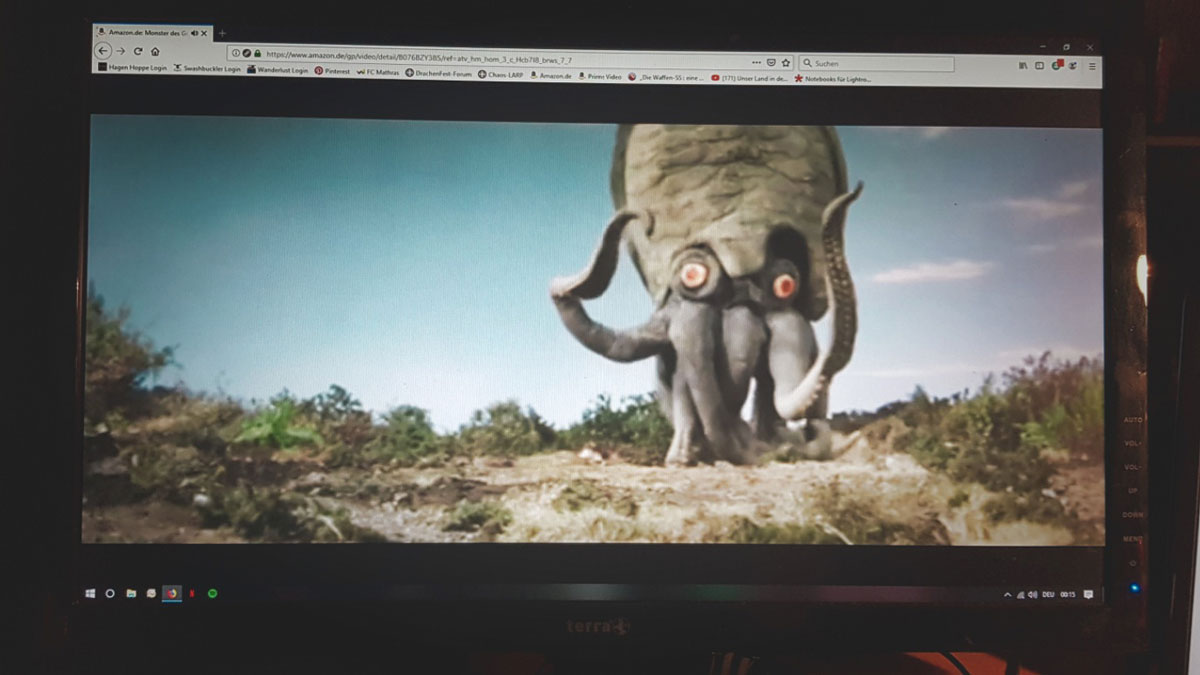Screen dimensions: 1200x675
Task: Open the Chaos-LARP bookmark
Action: click(500, 74)
